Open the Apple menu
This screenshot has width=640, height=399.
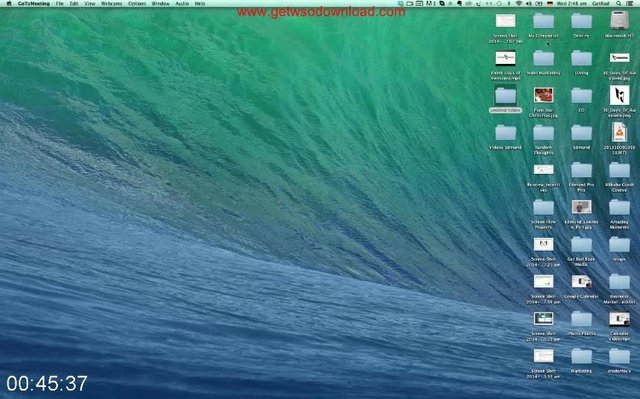click(9, 3)
